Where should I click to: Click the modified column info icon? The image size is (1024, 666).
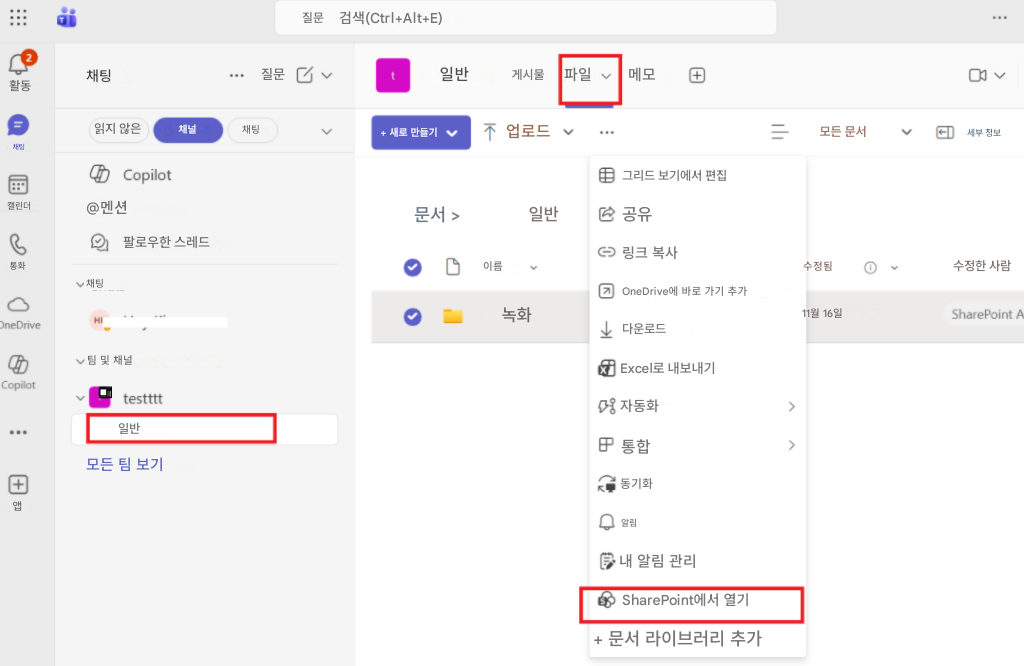click(x=870, y=268)
